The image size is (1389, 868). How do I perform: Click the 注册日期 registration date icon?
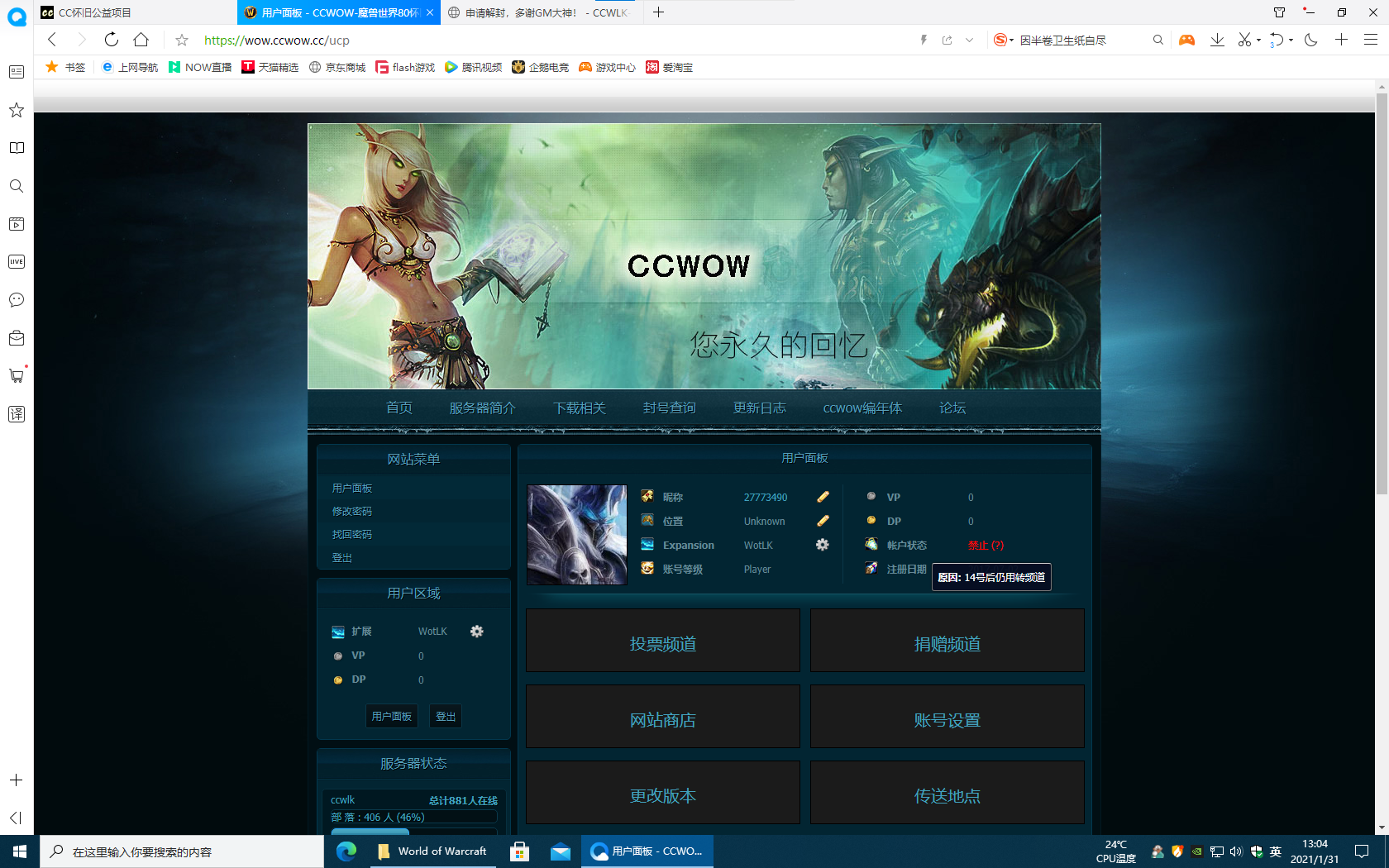point(871,568)
